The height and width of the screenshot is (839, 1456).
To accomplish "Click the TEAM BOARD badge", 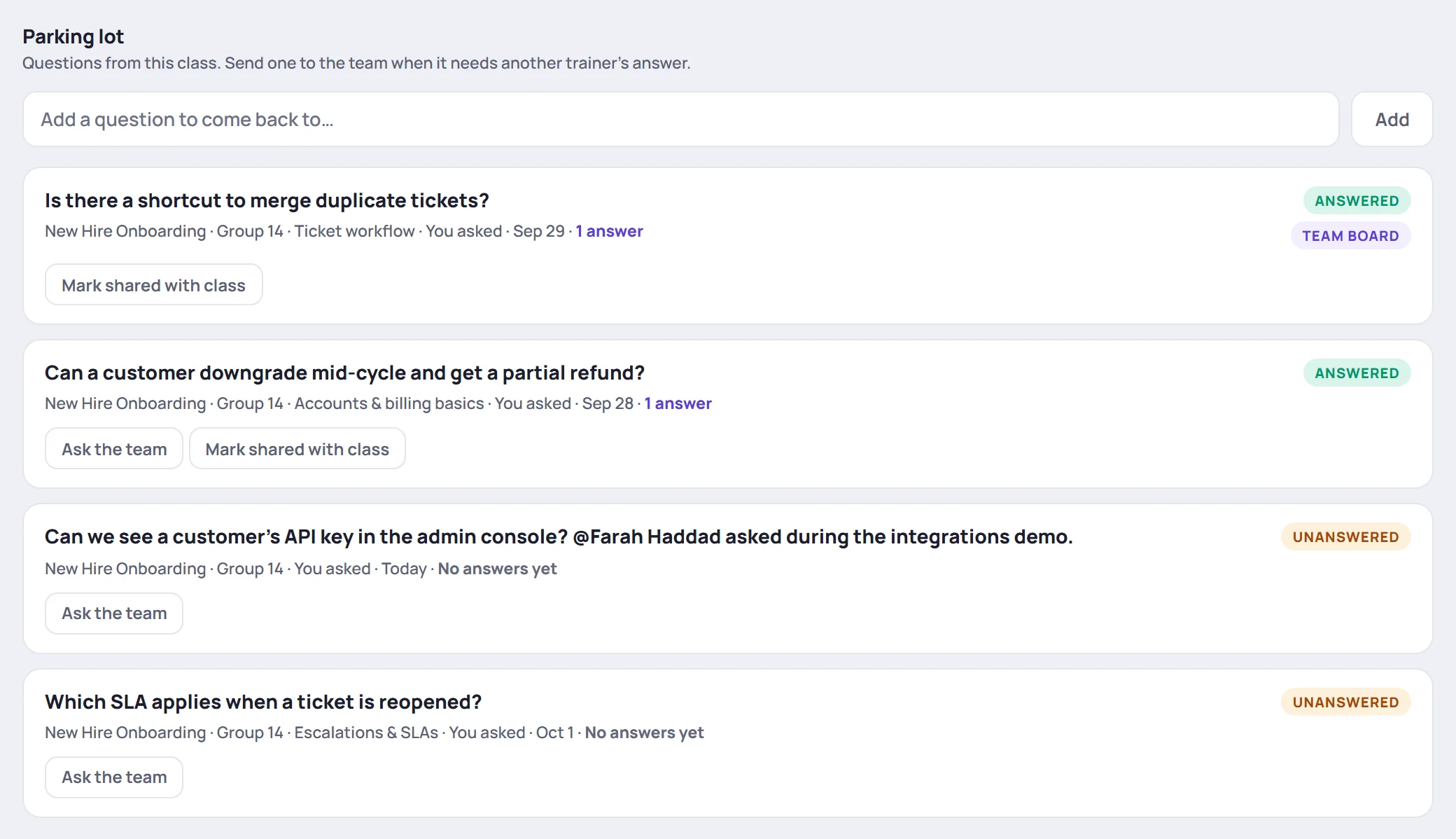I will click(x=1350, y=236).
